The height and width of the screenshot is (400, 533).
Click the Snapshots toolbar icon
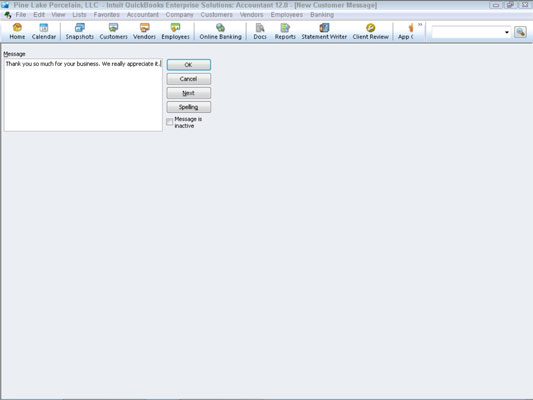click(80, 32)
